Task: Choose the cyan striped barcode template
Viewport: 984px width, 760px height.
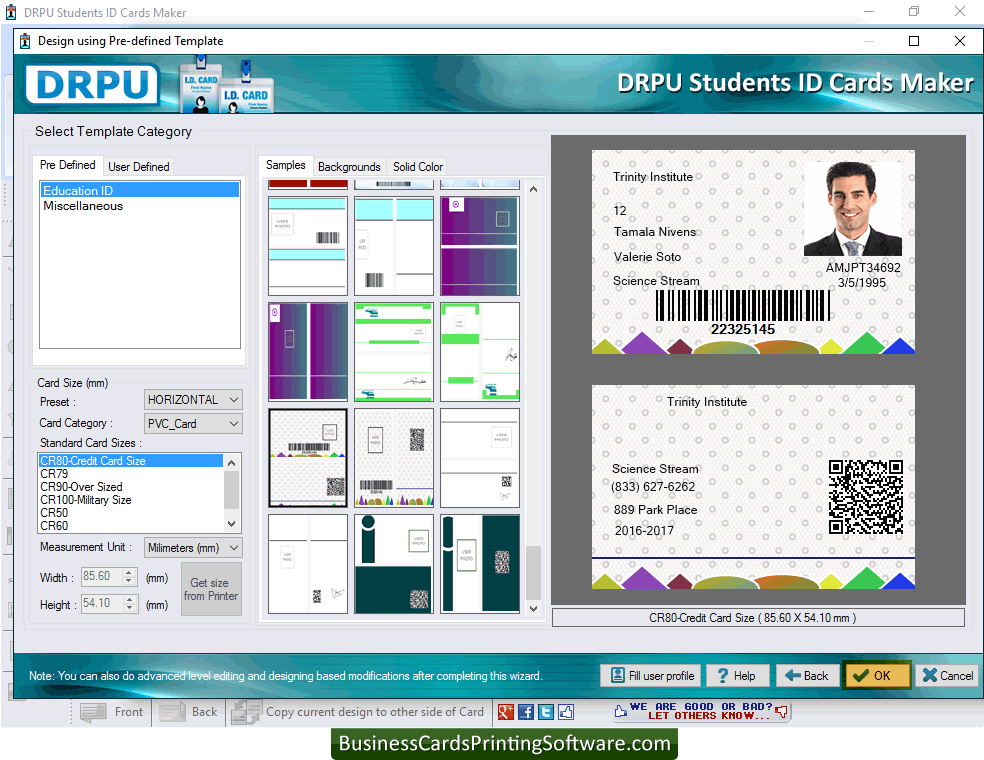Action: point(308,246)
